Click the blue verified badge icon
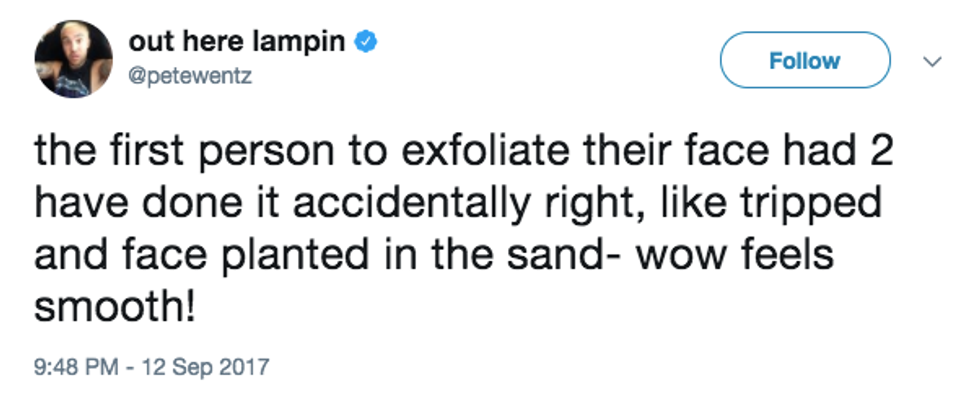The width and height of the screenshot is (980, 402). [x=367, y=42]
